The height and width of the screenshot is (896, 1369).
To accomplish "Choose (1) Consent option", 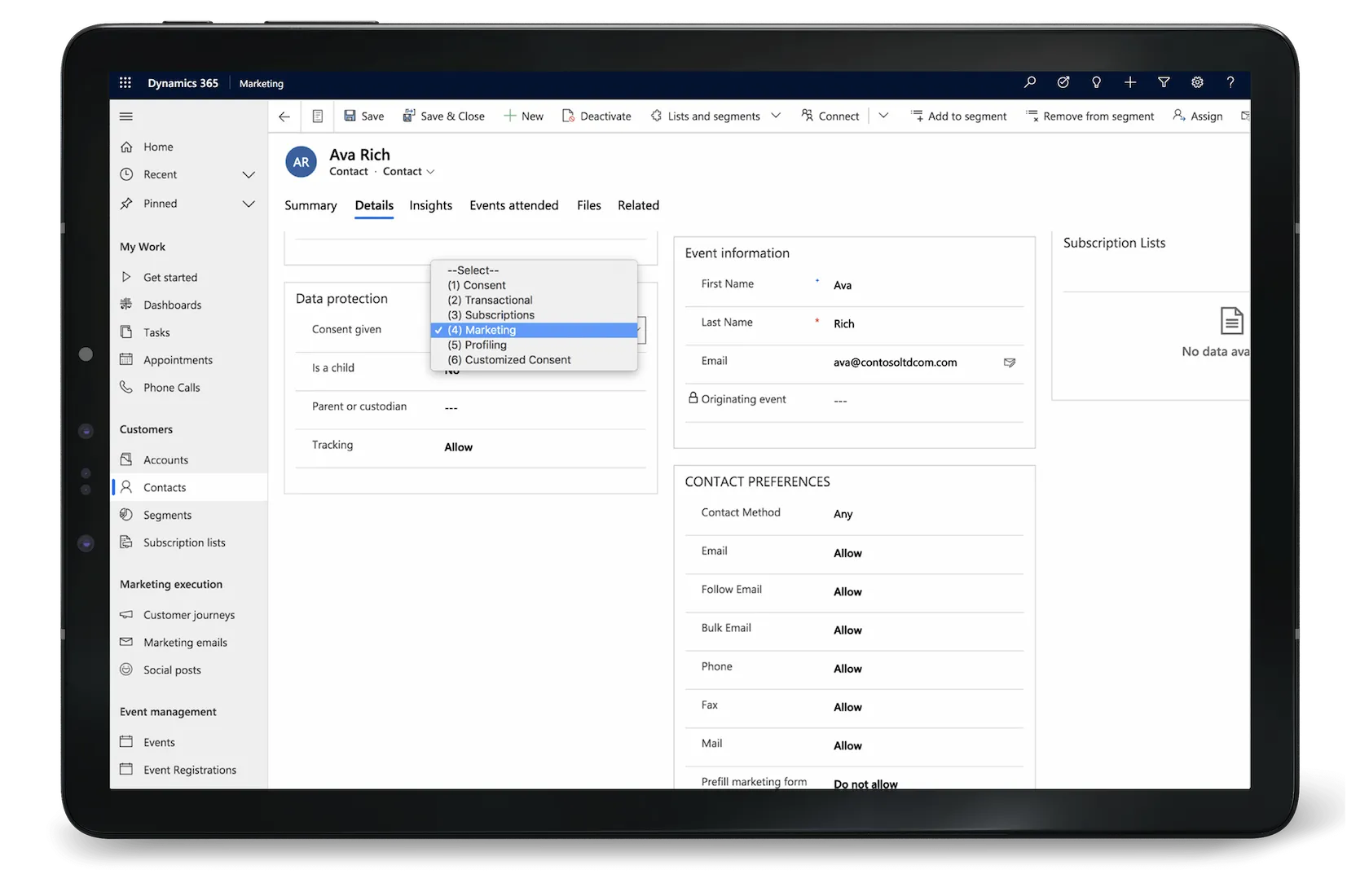I will tap(534, 285).
